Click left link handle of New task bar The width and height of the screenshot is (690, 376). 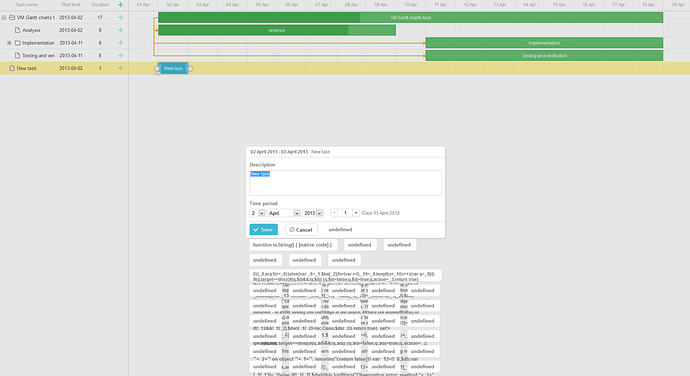(x=157, y=69)
